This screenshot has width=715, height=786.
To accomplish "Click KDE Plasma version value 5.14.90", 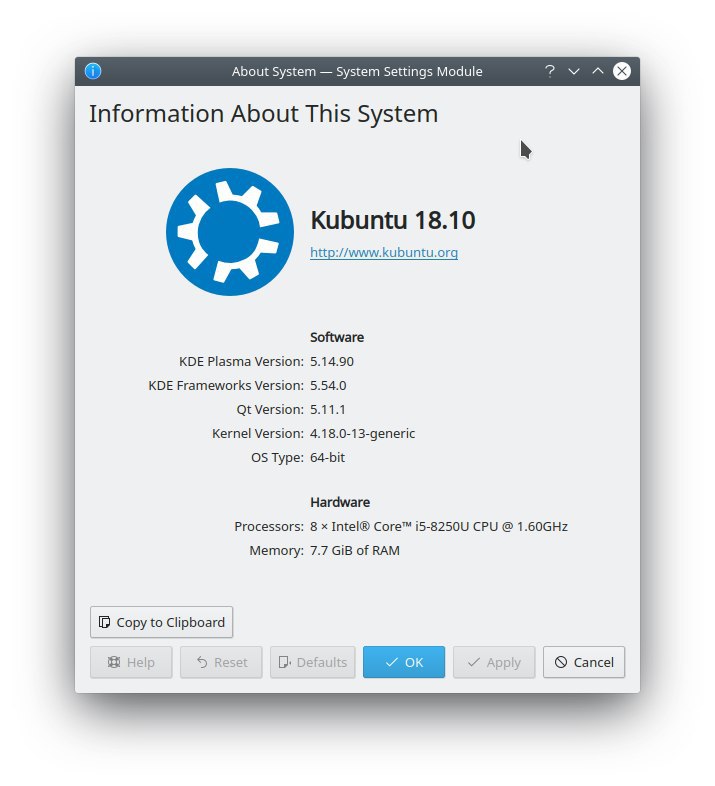I will tap(331, 361).
